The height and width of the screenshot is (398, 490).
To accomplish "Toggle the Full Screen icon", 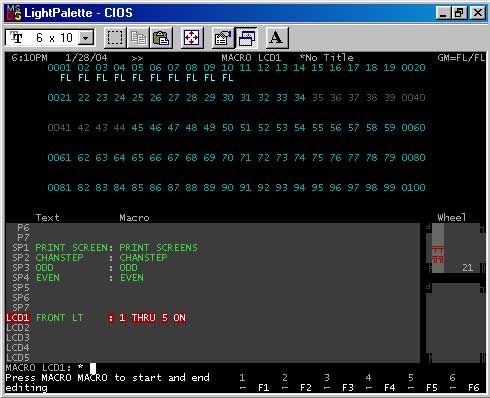I will coord(192,38).
